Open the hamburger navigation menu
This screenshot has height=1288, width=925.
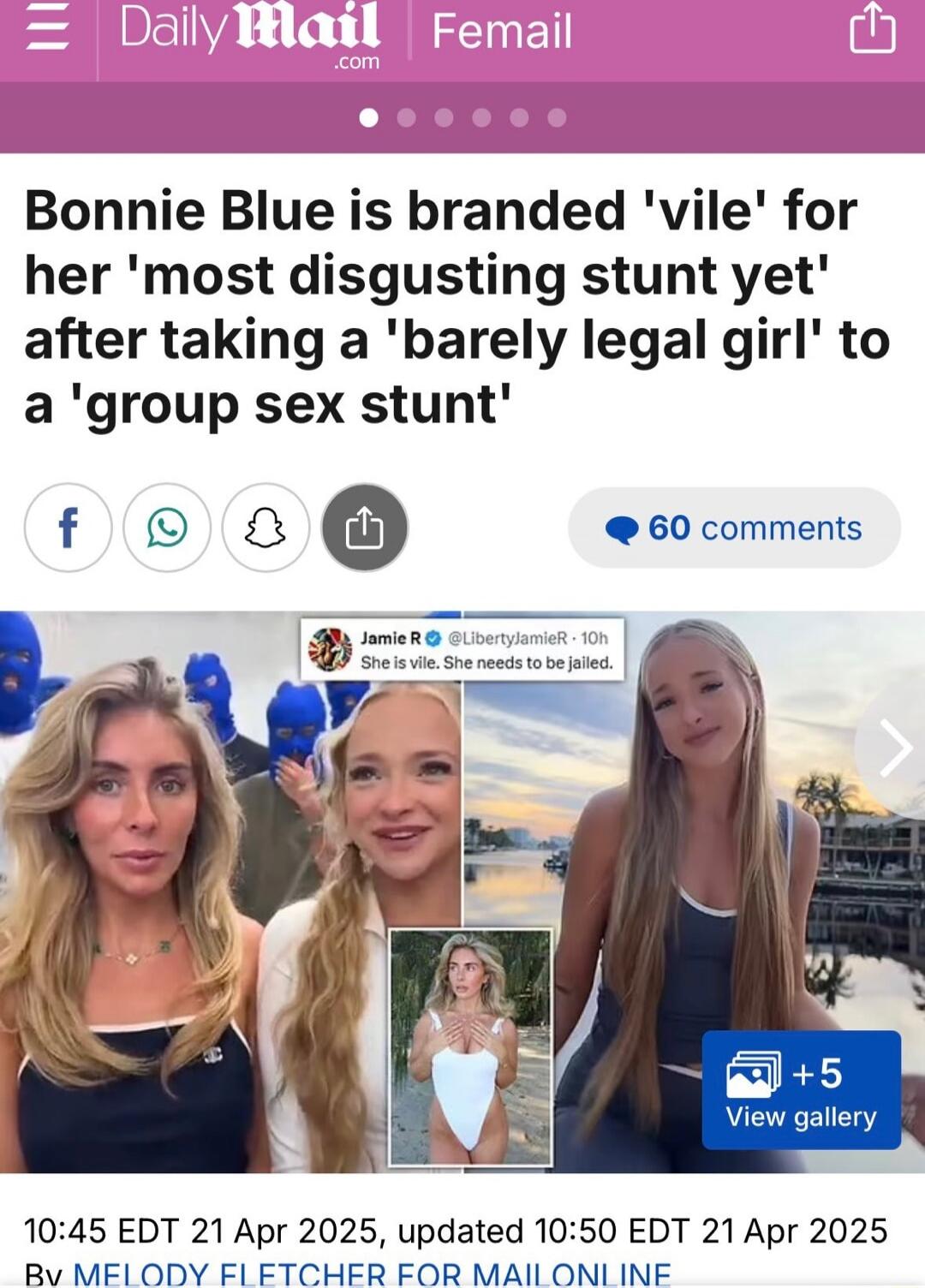pyautogui.click(x=47, y=31)
